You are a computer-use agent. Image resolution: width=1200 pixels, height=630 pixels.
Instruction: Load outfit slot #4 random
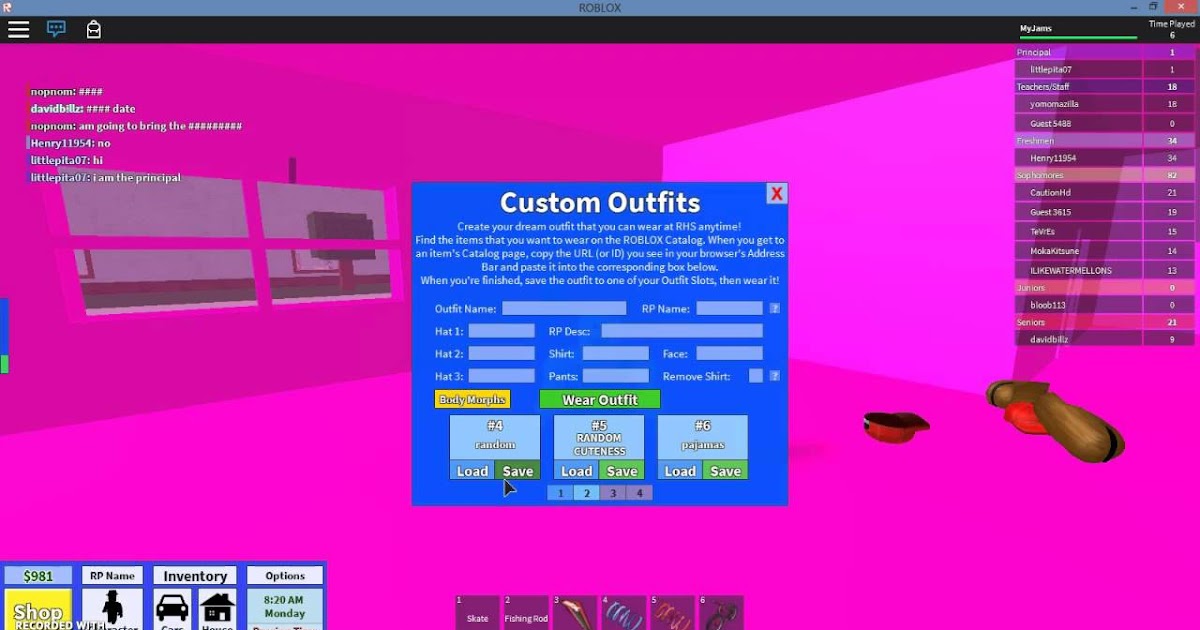pyautogui.click(x=473, y=471)
